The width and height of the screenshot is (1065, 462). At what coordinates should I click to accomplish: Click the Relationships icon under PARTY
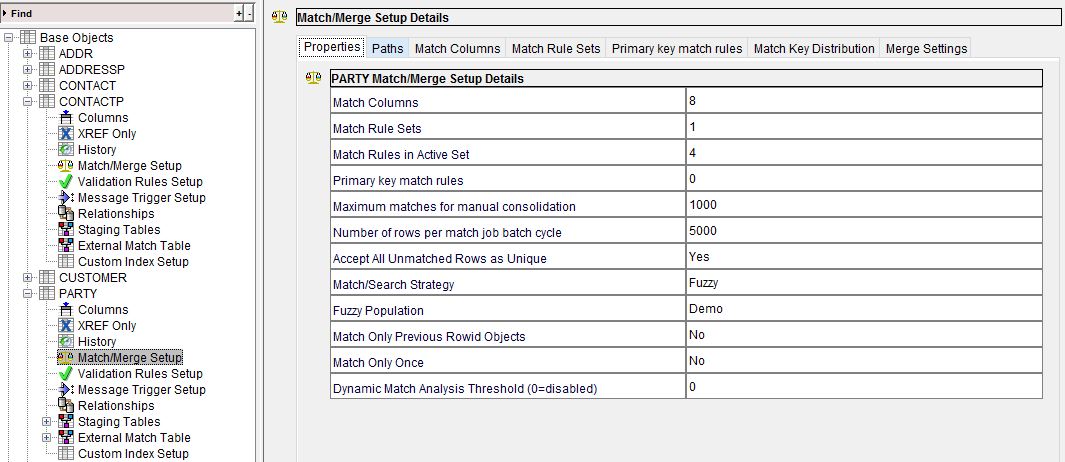coord(66,406)
